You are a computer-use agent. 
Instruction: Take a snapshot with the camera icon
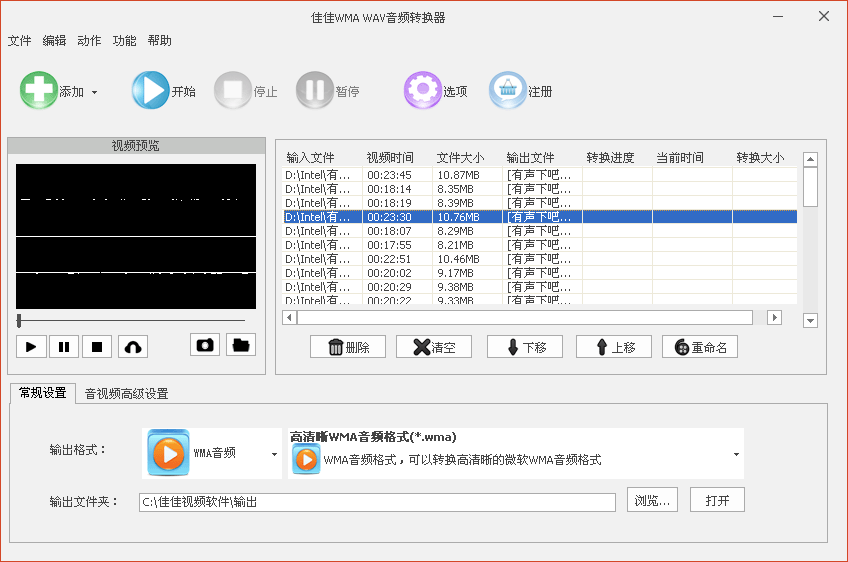click(x=205, y=345)
